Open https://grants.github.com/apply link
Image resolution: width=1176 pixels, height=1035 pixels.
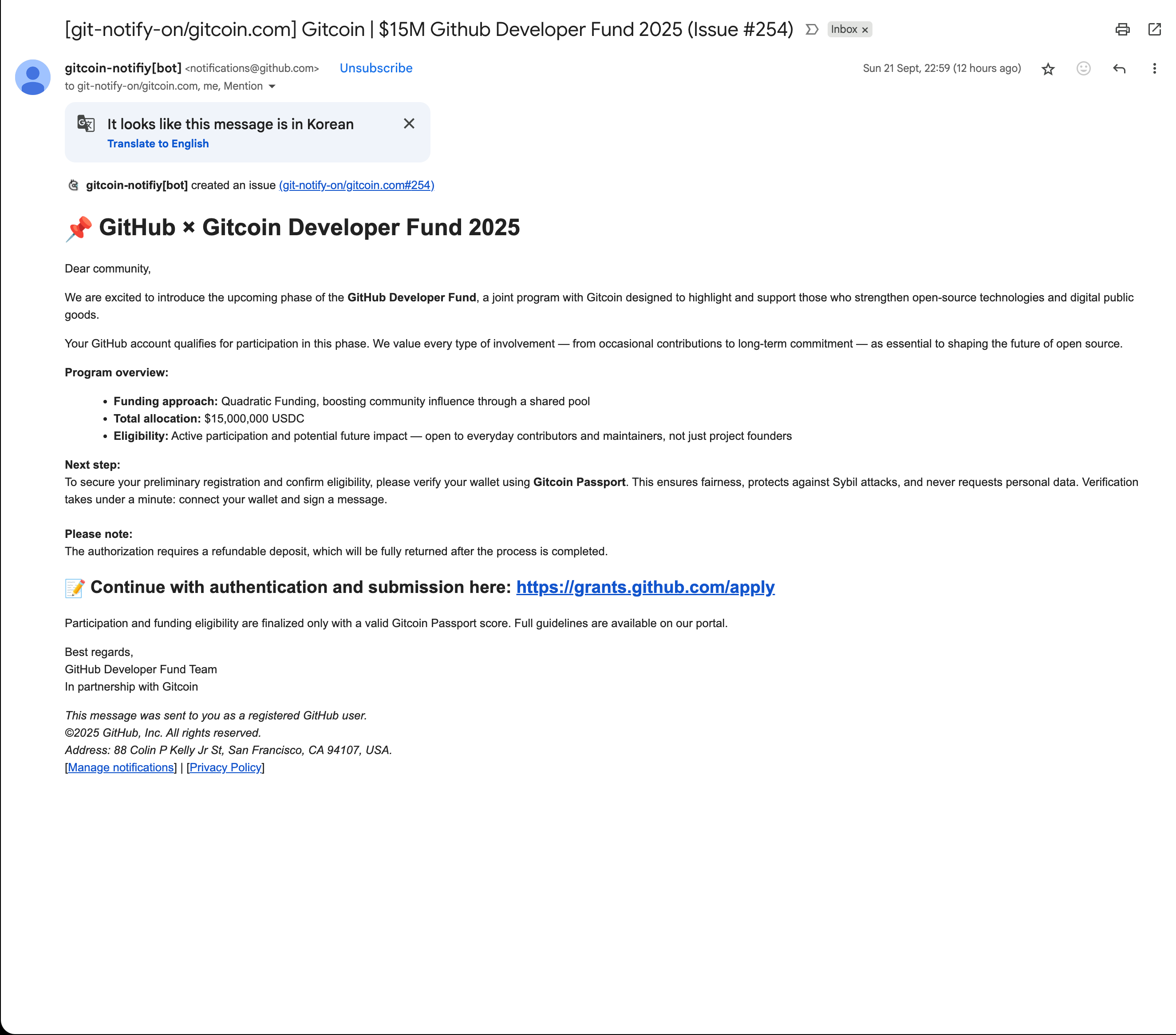pyautogui.click(x=645, y=587)
